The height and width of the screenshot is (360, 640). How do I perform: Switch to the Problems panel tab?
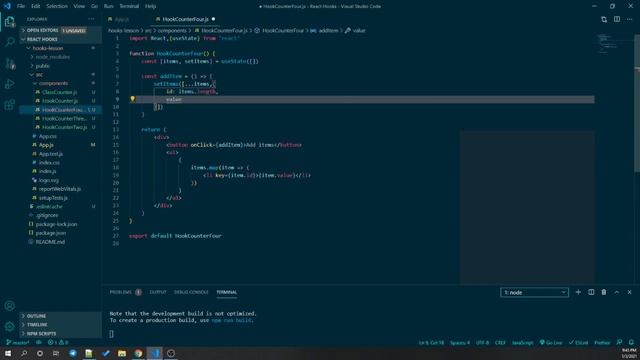(125, 292)
